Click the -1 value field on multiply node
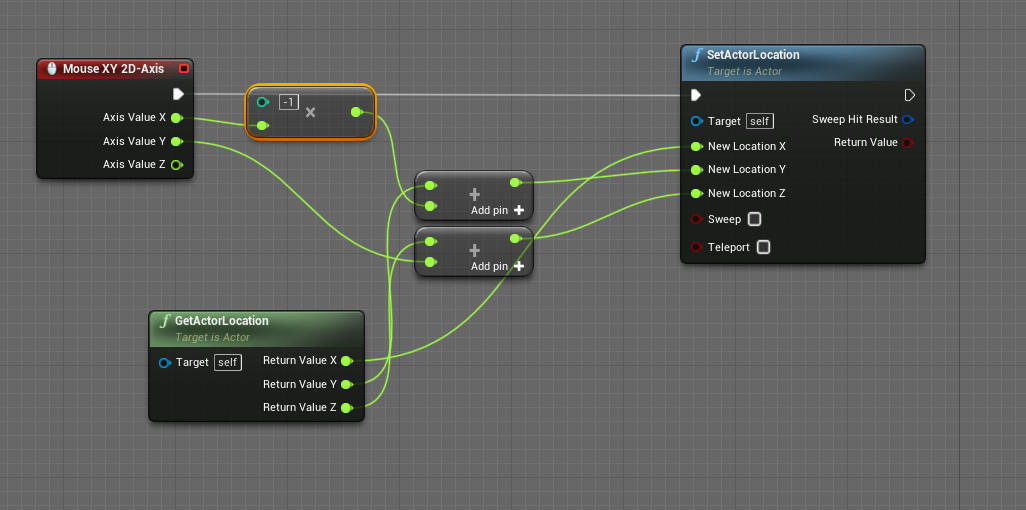1026x510 pixels. 289,102
